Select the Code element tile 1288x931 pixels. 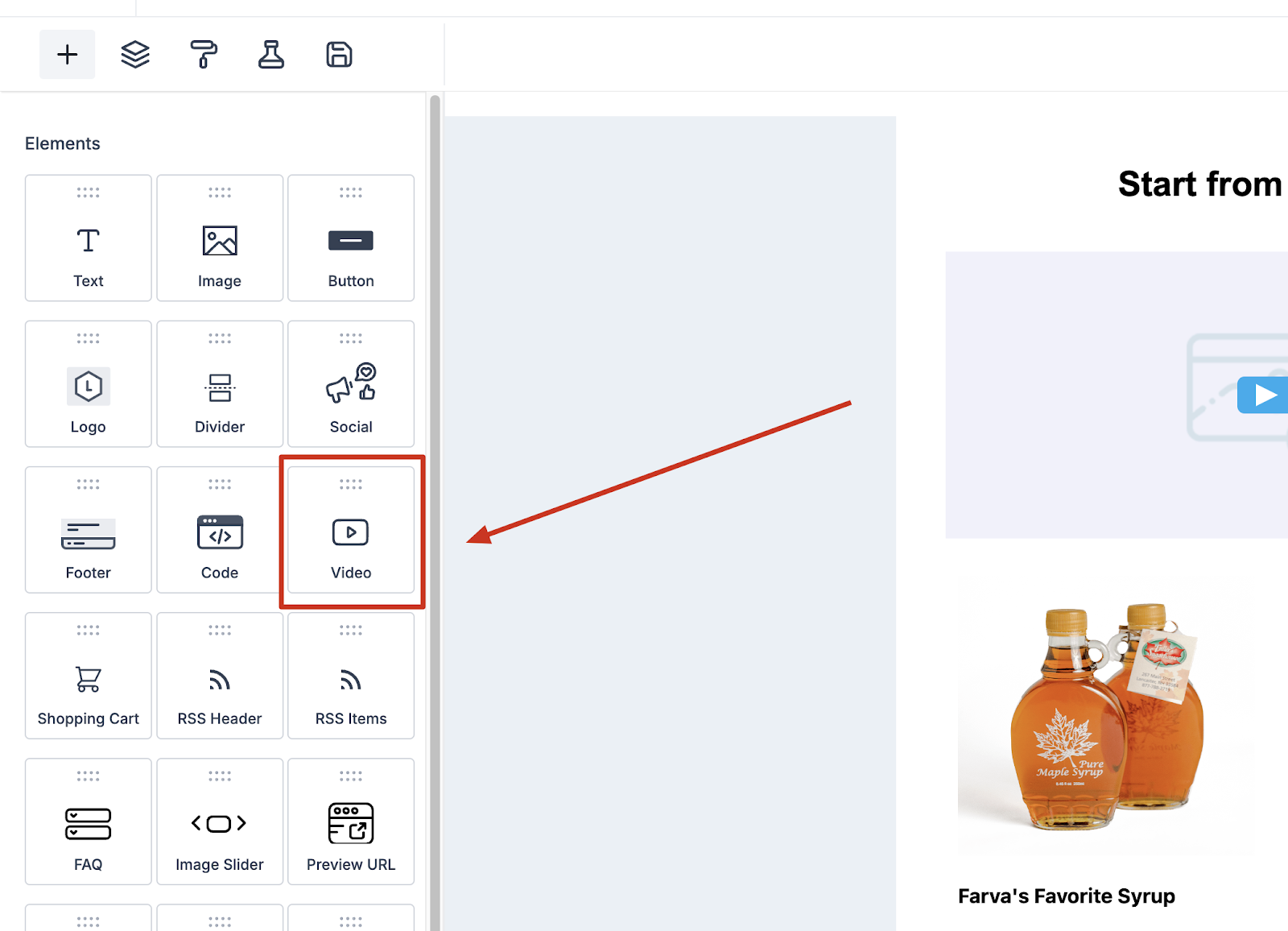tap(220, 530)
